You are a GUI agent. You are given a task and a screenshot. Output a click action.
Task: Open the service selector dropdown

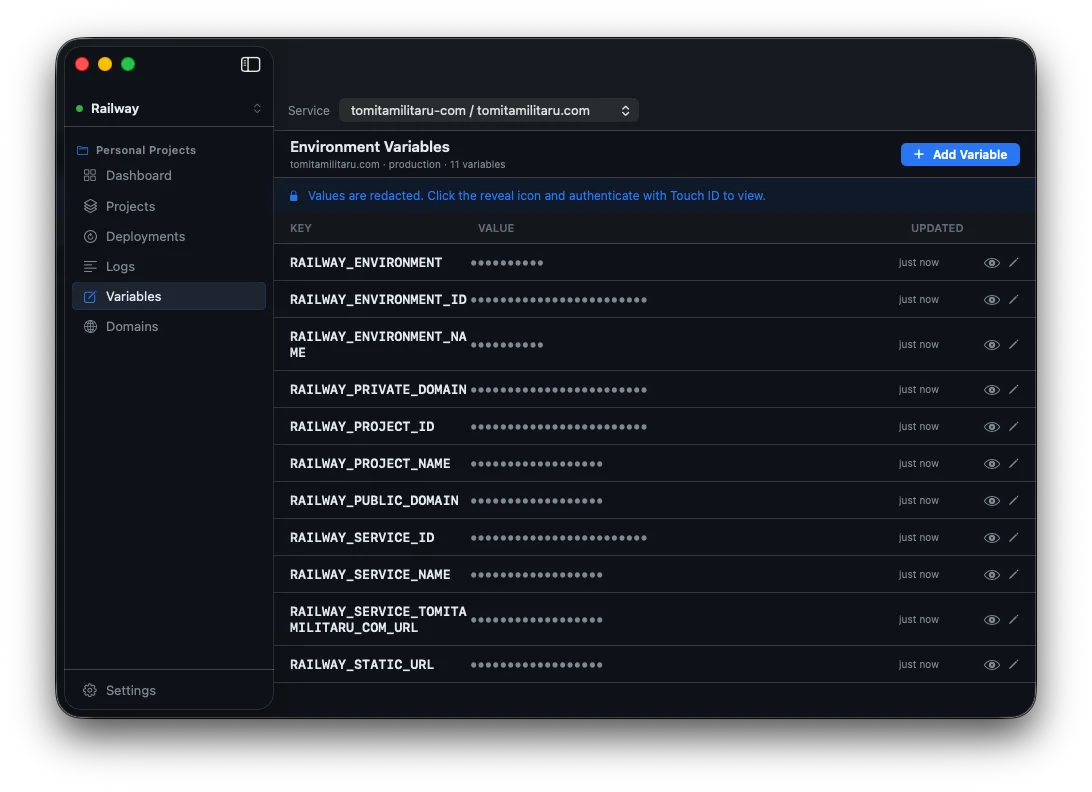(489, 110)
